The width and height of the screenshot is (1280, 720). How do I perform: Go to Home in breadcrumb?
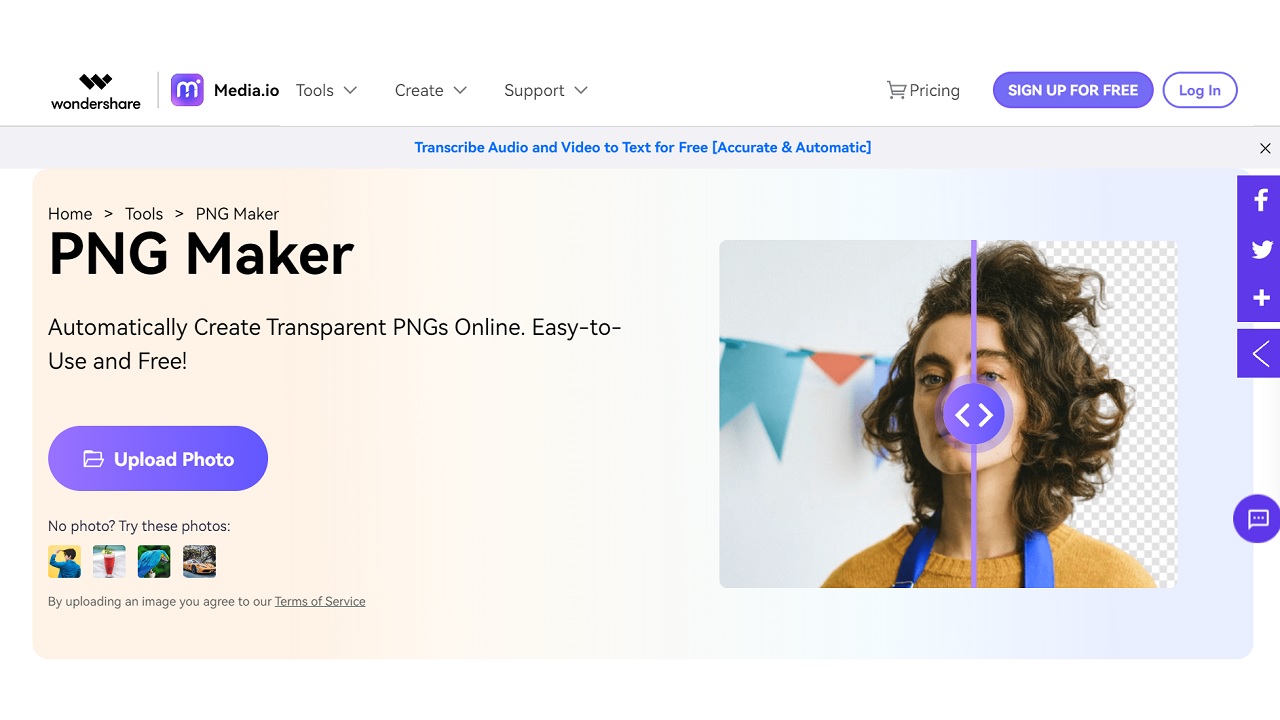point(70,214)
